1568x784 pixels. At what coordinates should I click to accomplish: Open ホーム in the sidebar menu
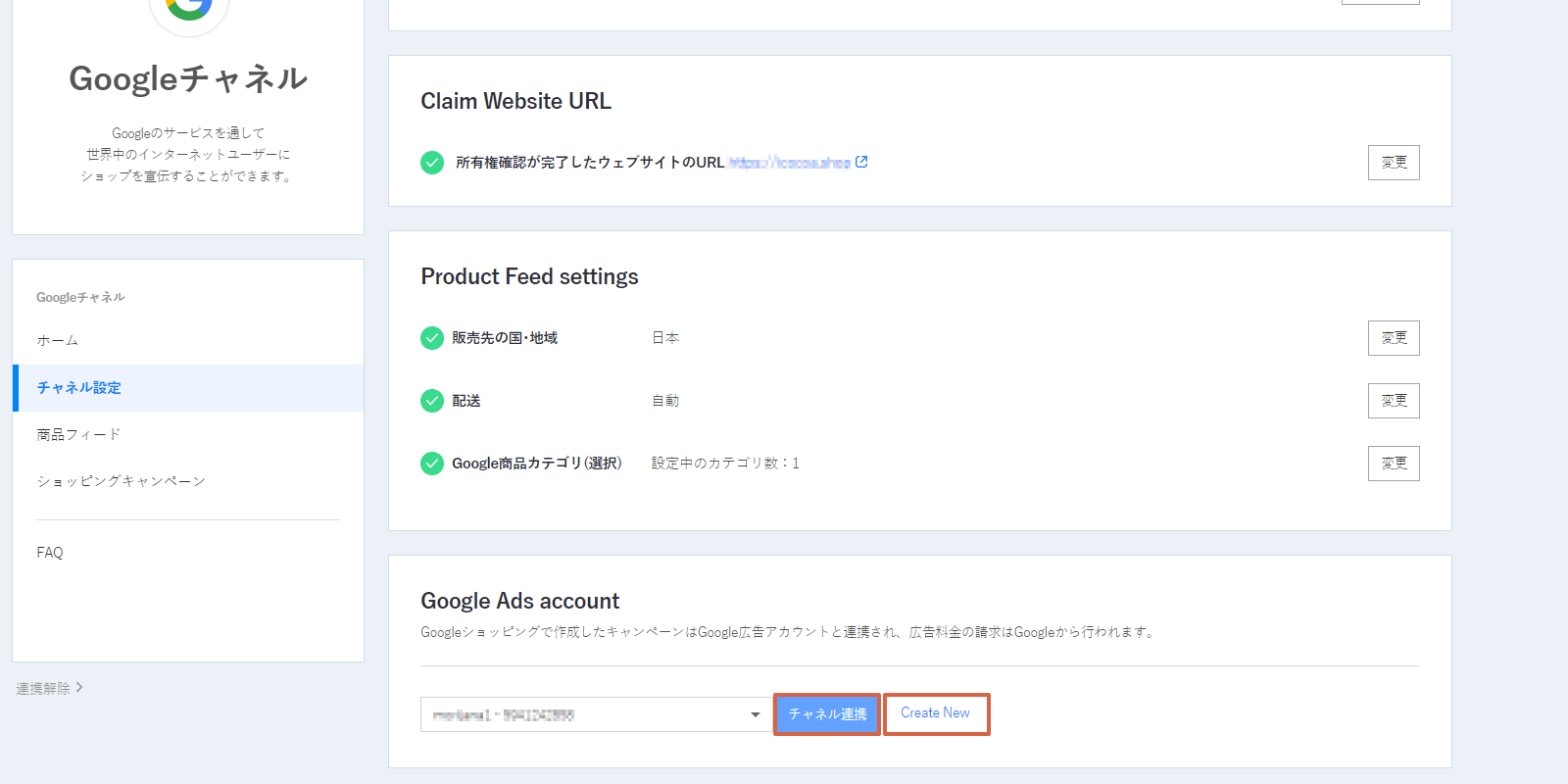click(58, 340)
